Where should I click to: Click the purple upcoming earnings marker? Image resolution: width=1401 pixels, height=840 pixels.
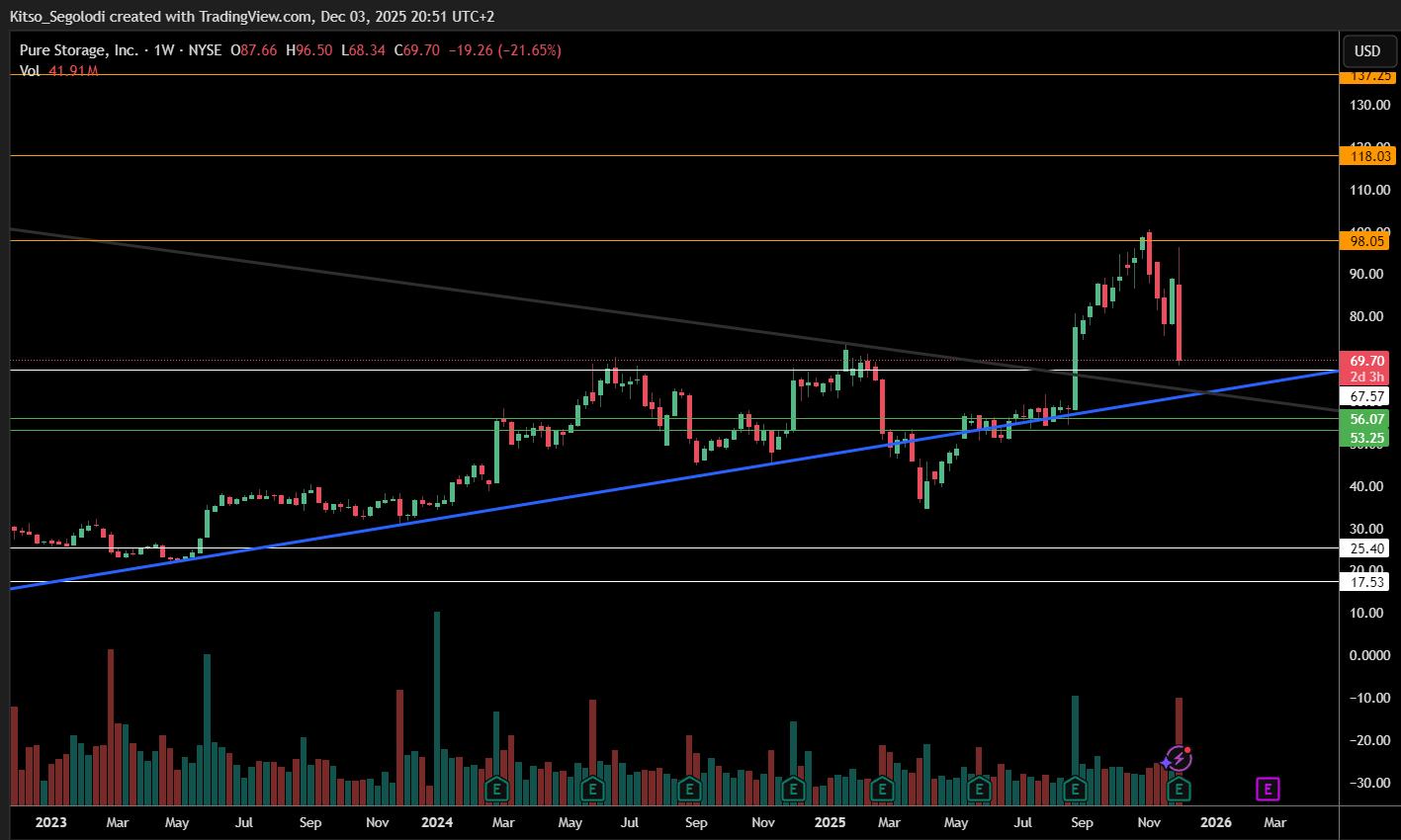(1268, 789)
